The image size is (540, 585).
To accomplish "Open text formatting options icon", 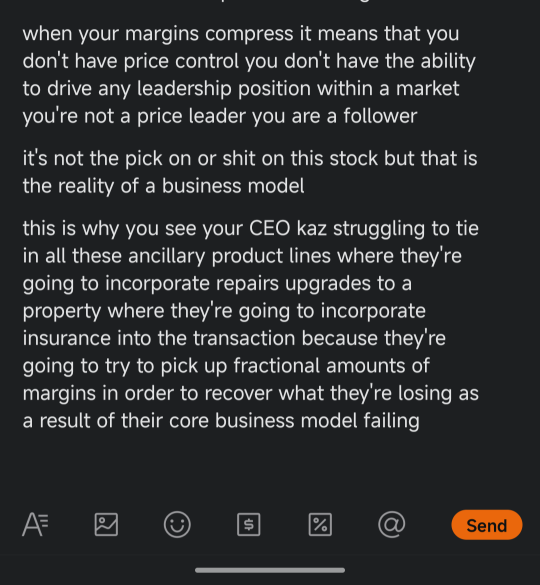I will click(35, 524).
